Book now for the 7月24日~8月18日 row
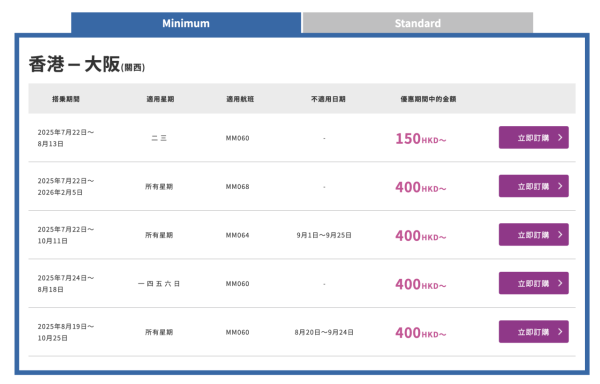600x384 pixels. coord(533,283)
